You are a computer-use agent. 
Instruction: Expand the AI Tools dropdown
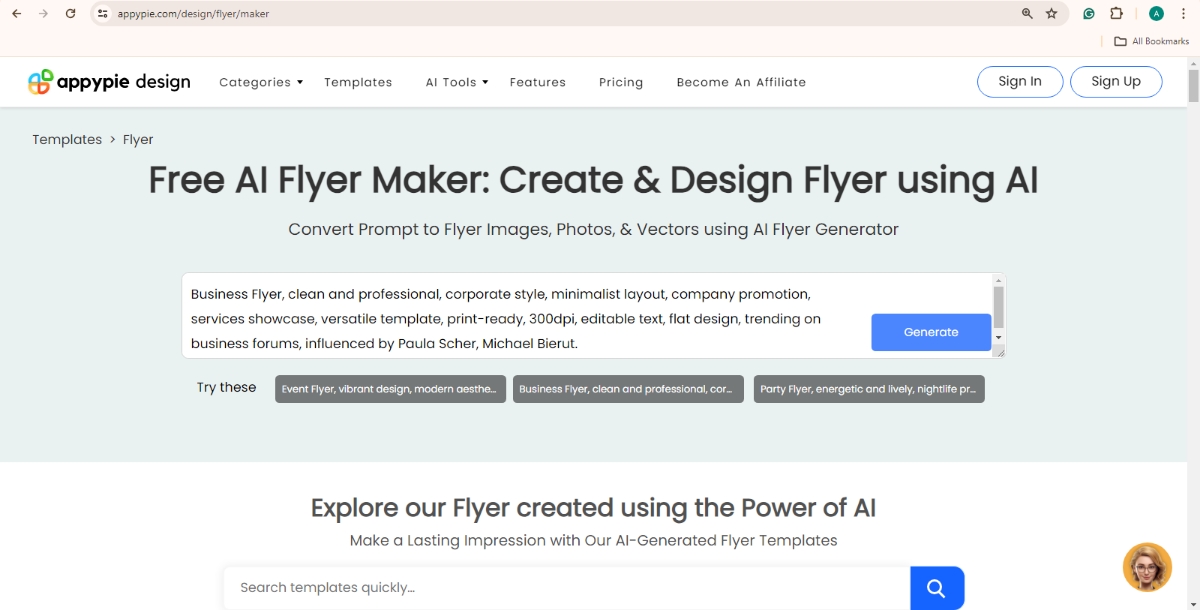pos(455,82)
